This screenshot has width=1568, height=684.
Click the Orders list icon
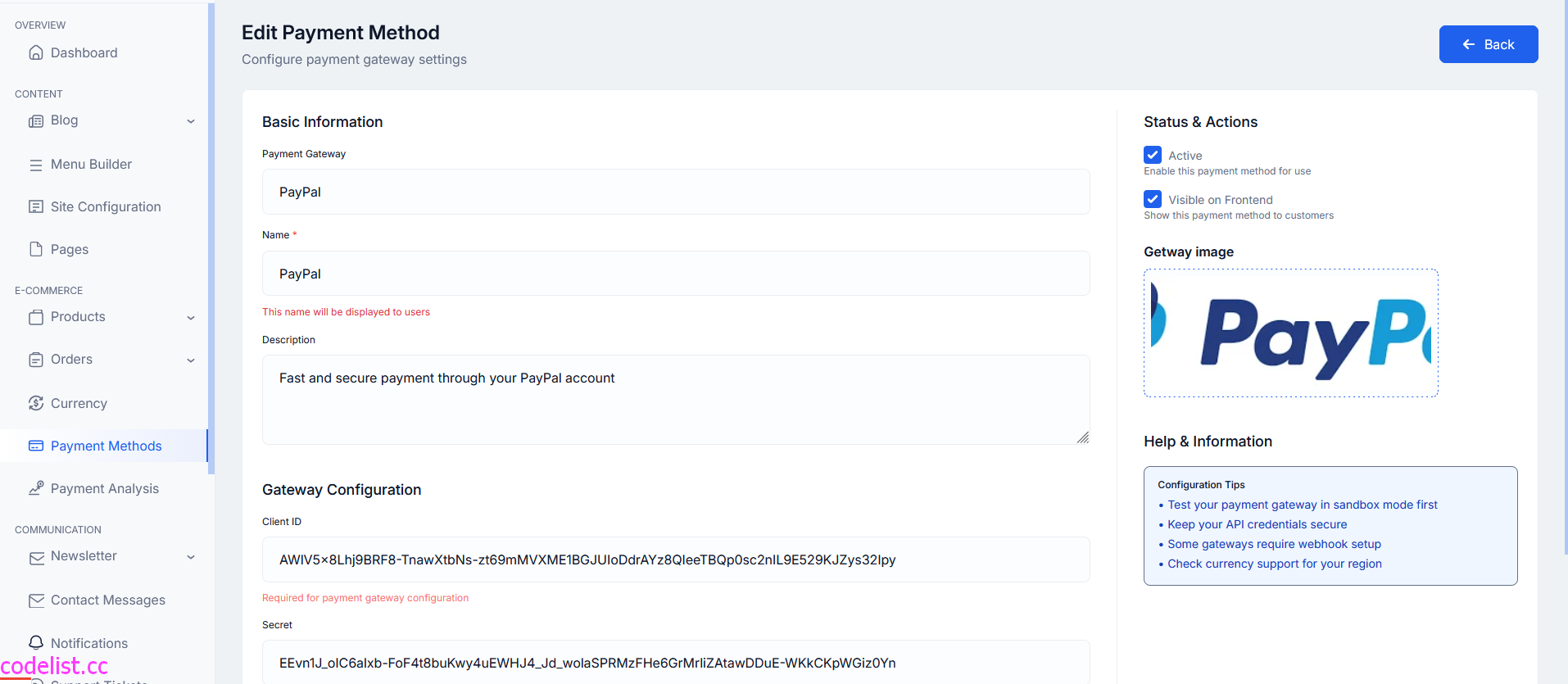36,360
